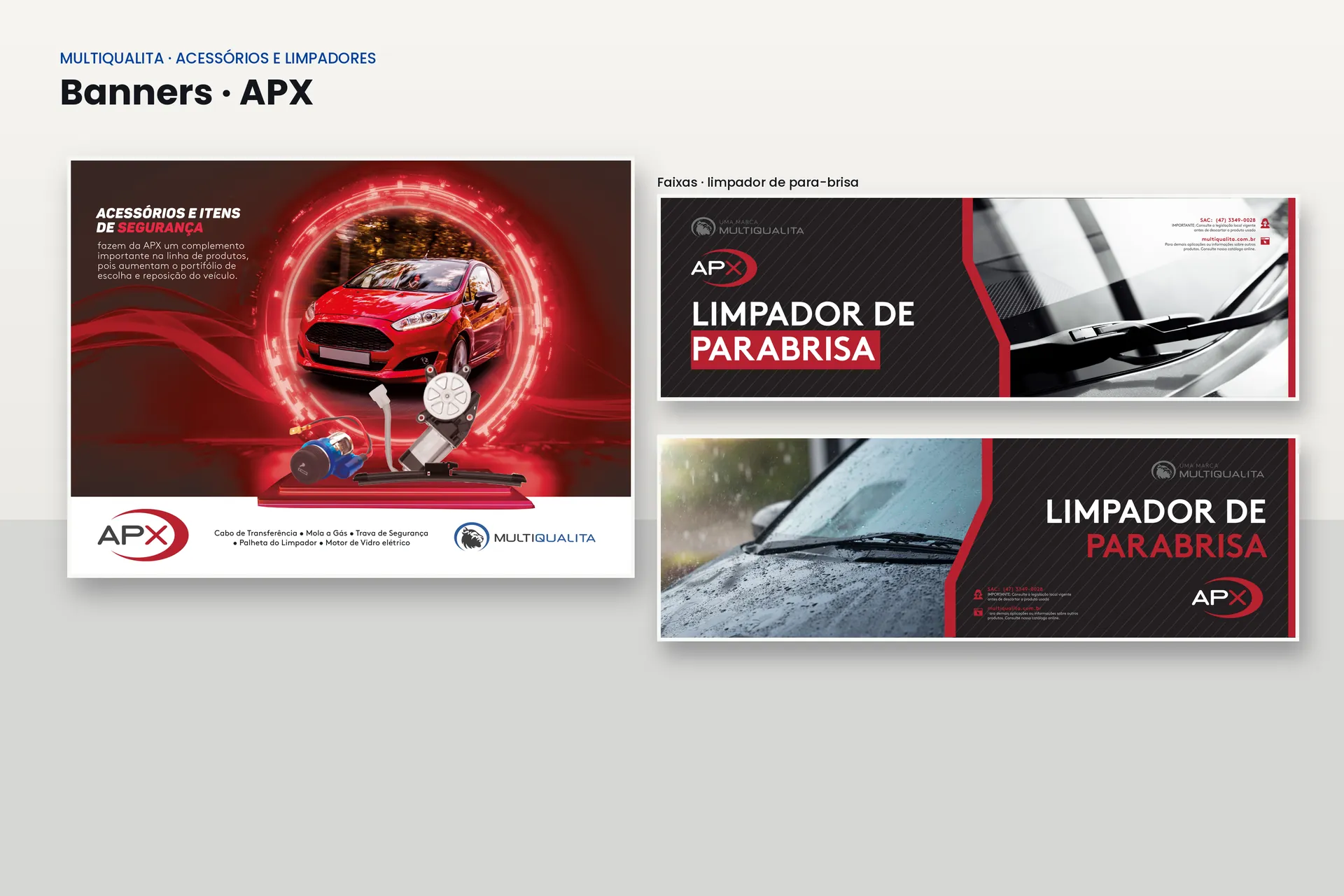Click the APX logo on the bottom rainy faixa
1344x896 pixels.
1227,597
